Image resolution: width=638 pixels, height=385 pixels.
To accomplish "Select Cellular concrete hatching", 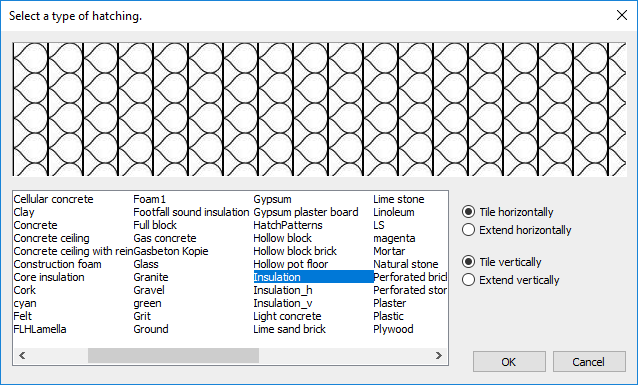I will tap(53, 199).
